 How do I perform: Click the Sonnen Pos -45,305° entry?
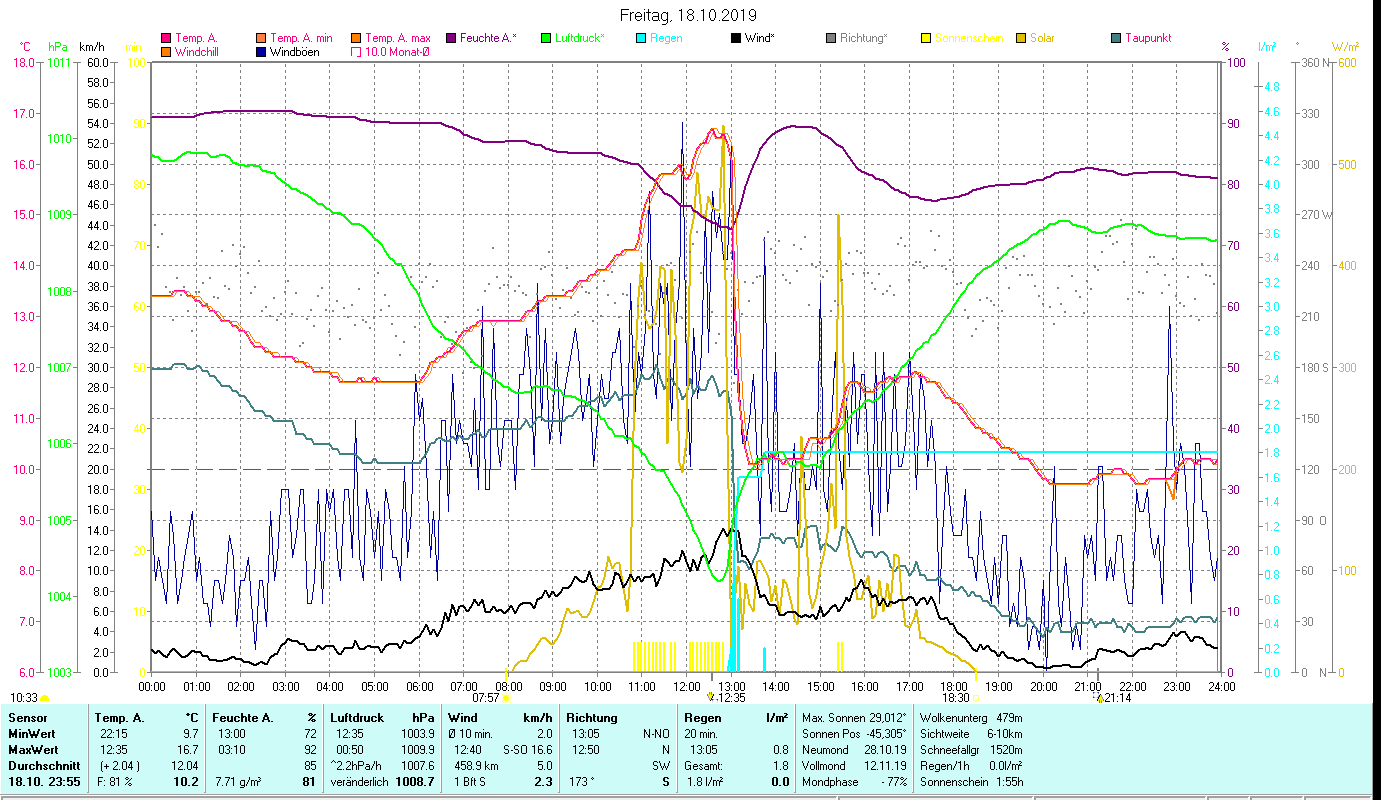[x=854, y=734]
